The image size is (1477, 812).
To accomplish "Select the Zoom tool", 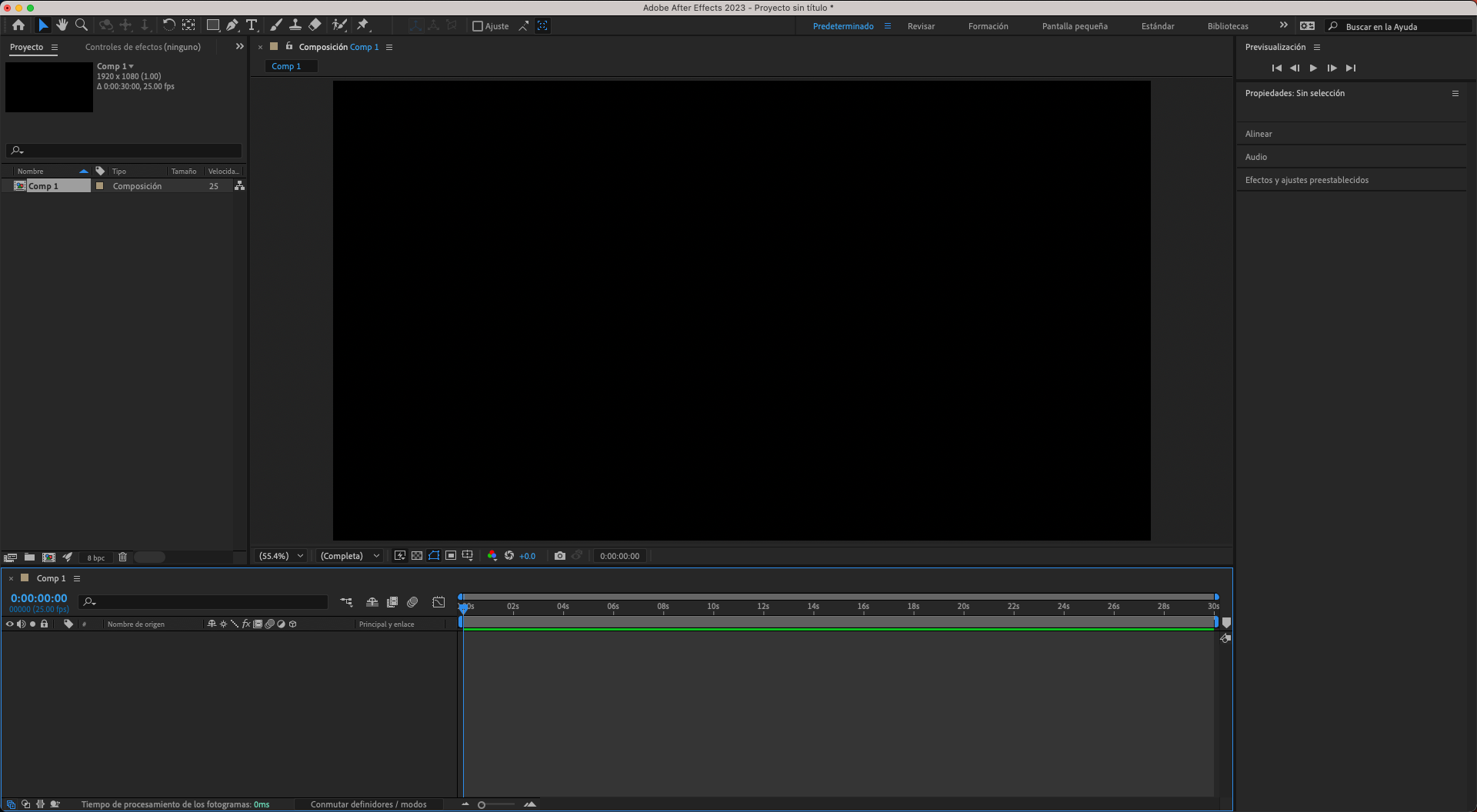I will [x=81, y=25].
